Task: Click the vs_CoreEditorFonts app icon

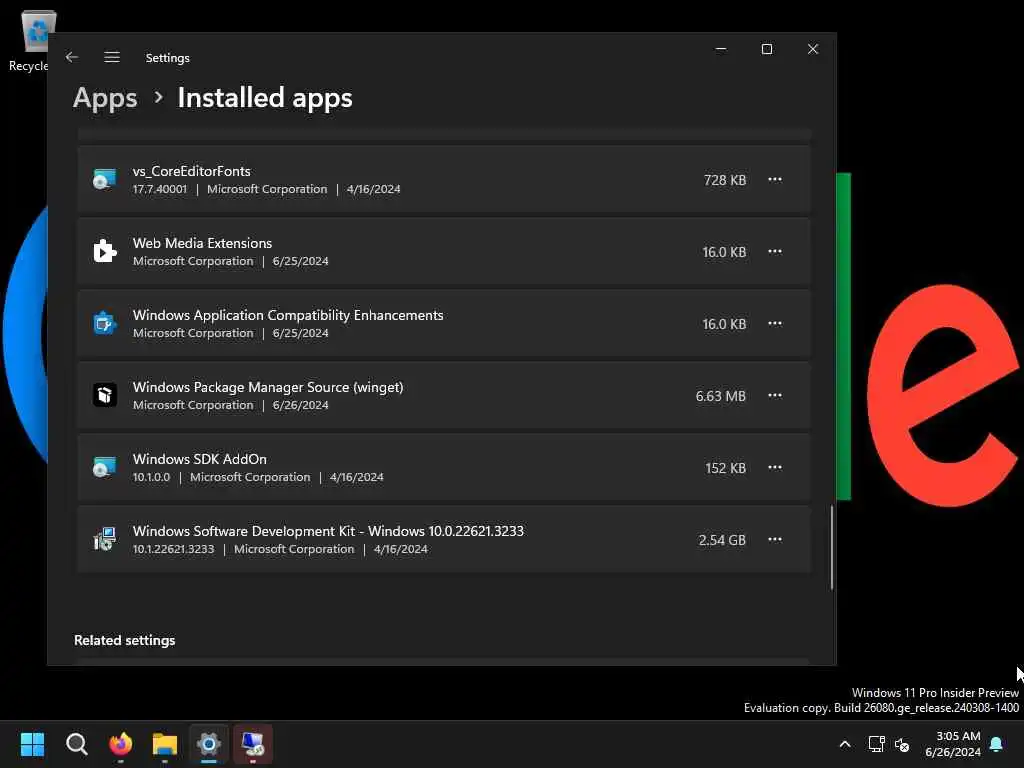Action: [x=104, y=179]
